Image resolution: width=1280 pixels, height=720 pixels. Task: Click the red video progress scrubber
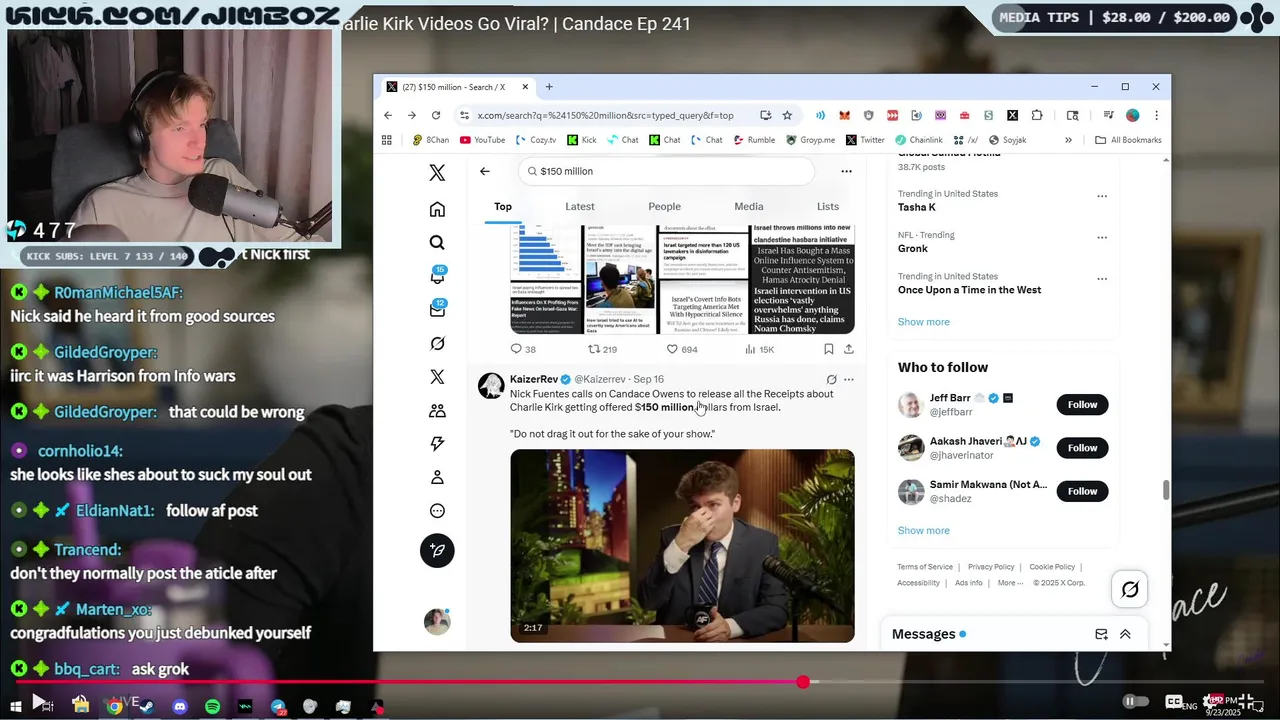click(803, 682)
